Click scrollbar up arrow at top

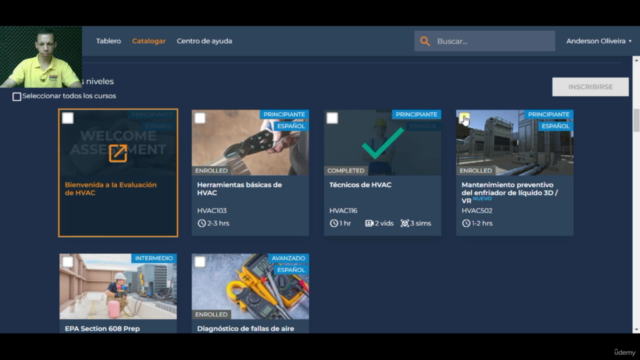click(x=636, y=60)
